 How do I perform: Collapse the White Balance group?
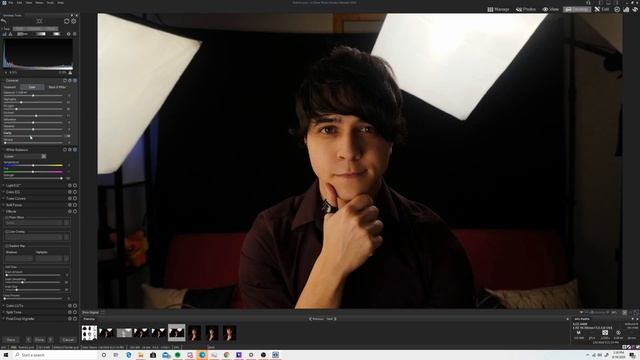tap(3, 150)
